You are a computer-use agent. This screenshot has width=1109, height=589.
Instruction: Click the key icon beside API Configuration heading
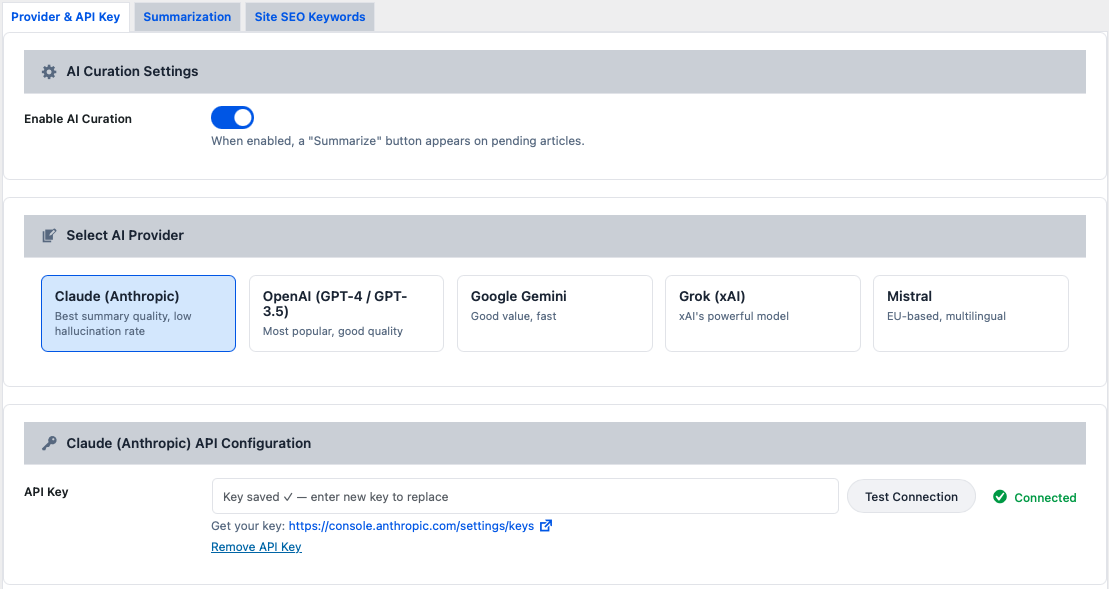49,443
